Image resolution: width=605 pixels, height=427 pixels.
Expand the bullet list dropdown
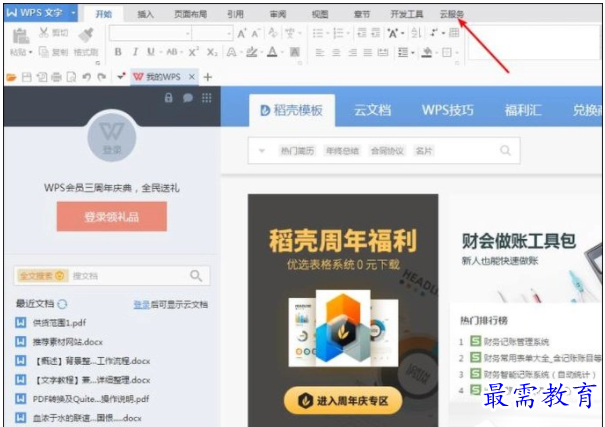pos(327,34)
